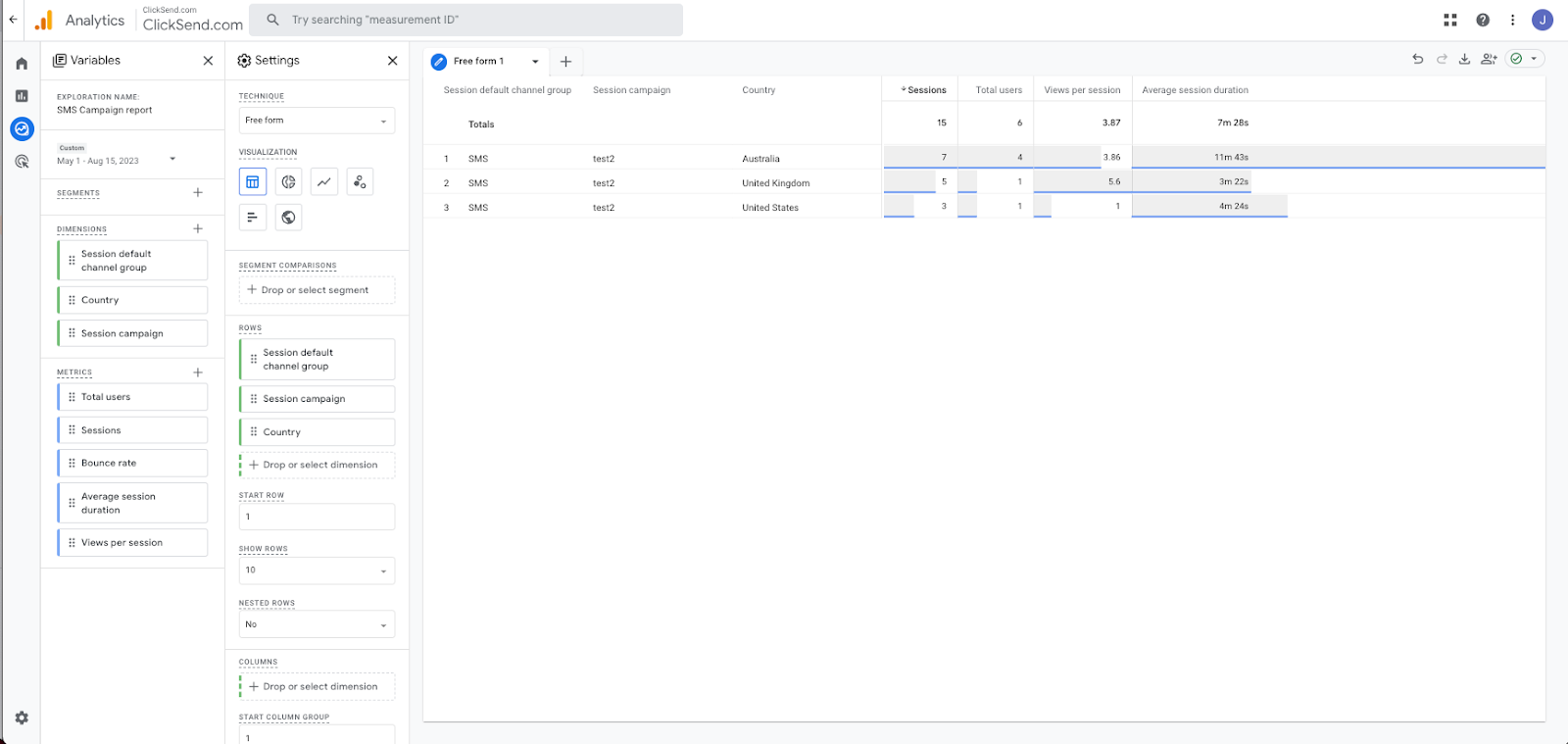Download the exploration via export icon

click(x=1464, y=59)
